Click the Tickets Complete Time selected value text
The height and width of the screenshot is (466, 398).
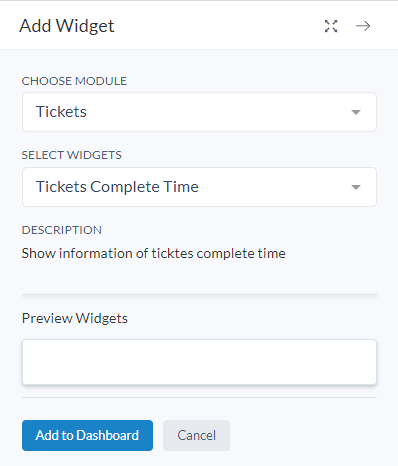click(x=117, y=187)
